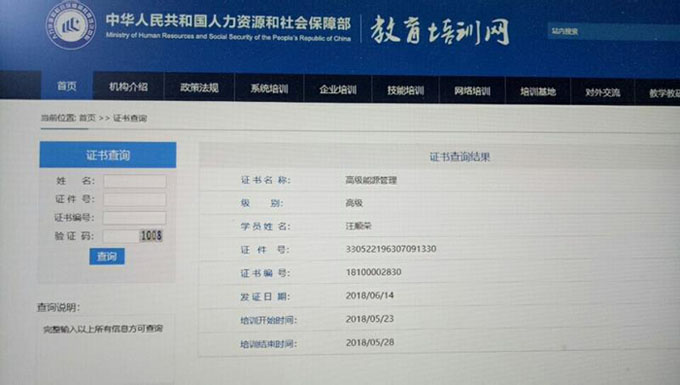Screen dimensions: 680x385
Task: Select the training end date 2018/05/28
Action: coord(370,343)
